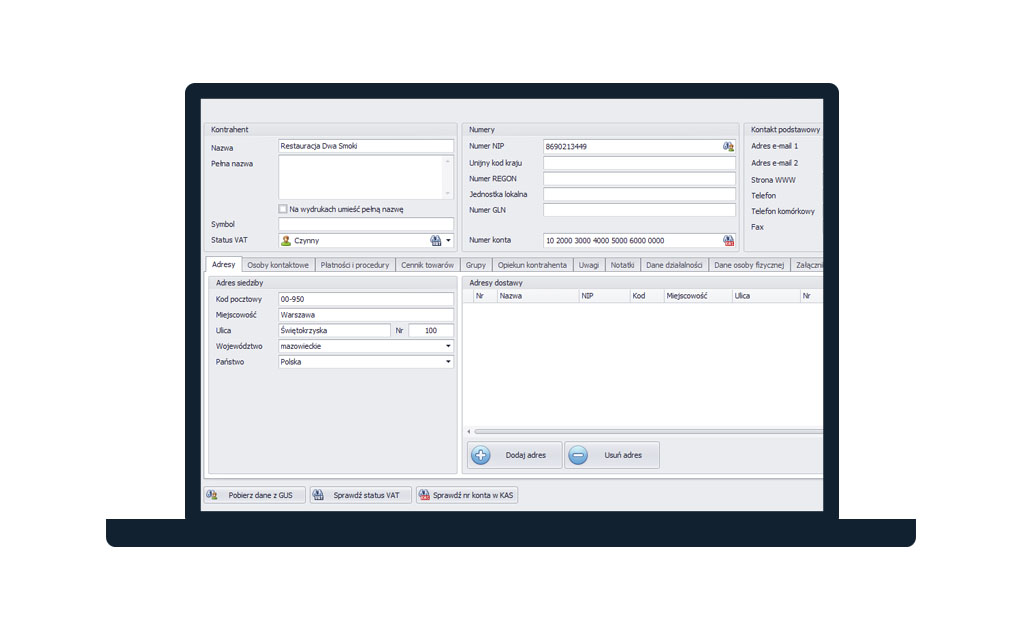Click the green contractor icon in Status VAT field

(287, 240)
